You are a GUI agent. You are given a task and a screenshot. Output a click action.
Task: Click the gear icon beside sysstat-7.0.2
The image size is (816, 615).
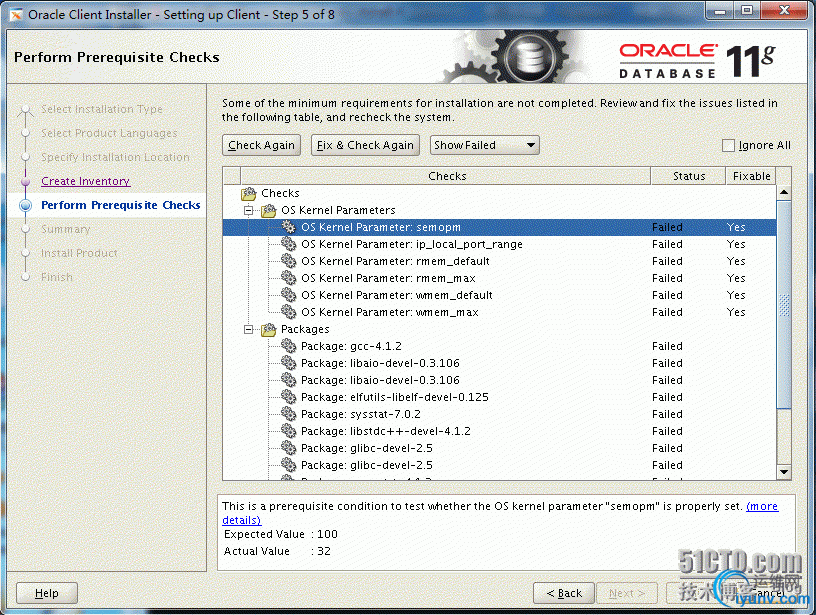coord(288,414)
